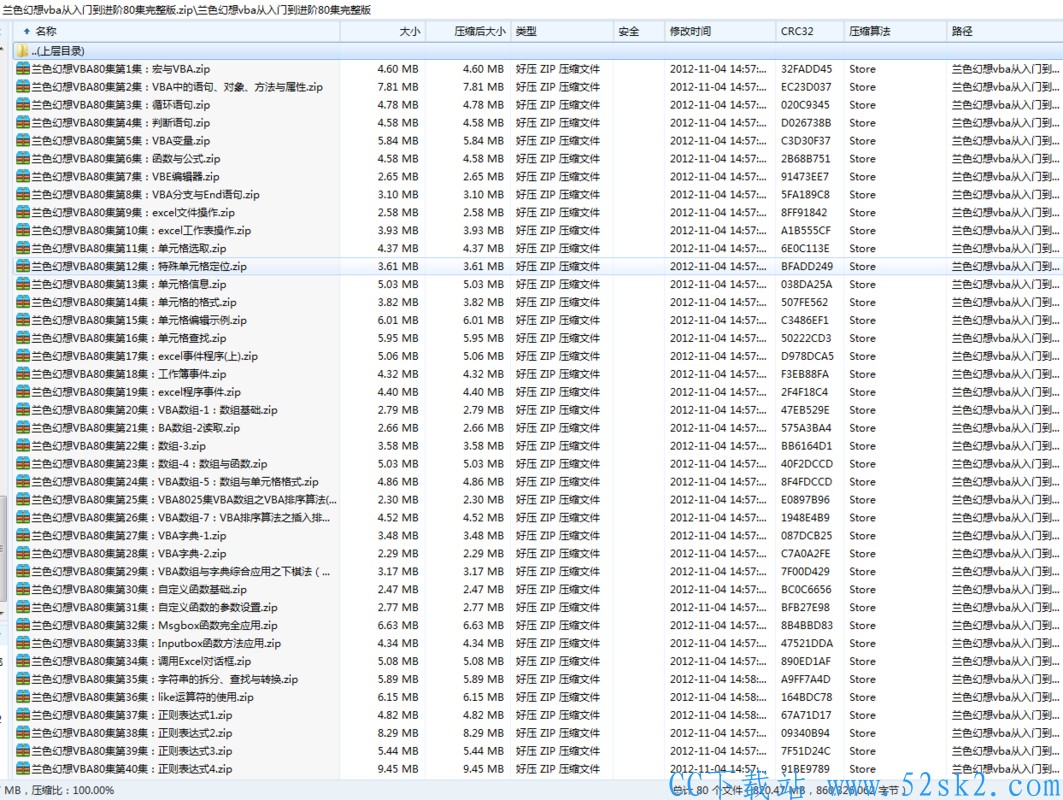Click the zip icon of 第9集:excel文件操作.zip

pyautogui.click(x=22, y=212)
